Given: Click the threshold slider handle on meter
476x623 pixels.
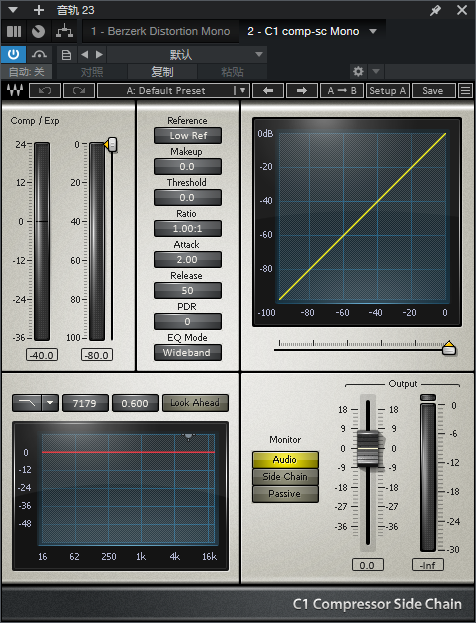Looking at the screenshot, I should coord(112,145).
